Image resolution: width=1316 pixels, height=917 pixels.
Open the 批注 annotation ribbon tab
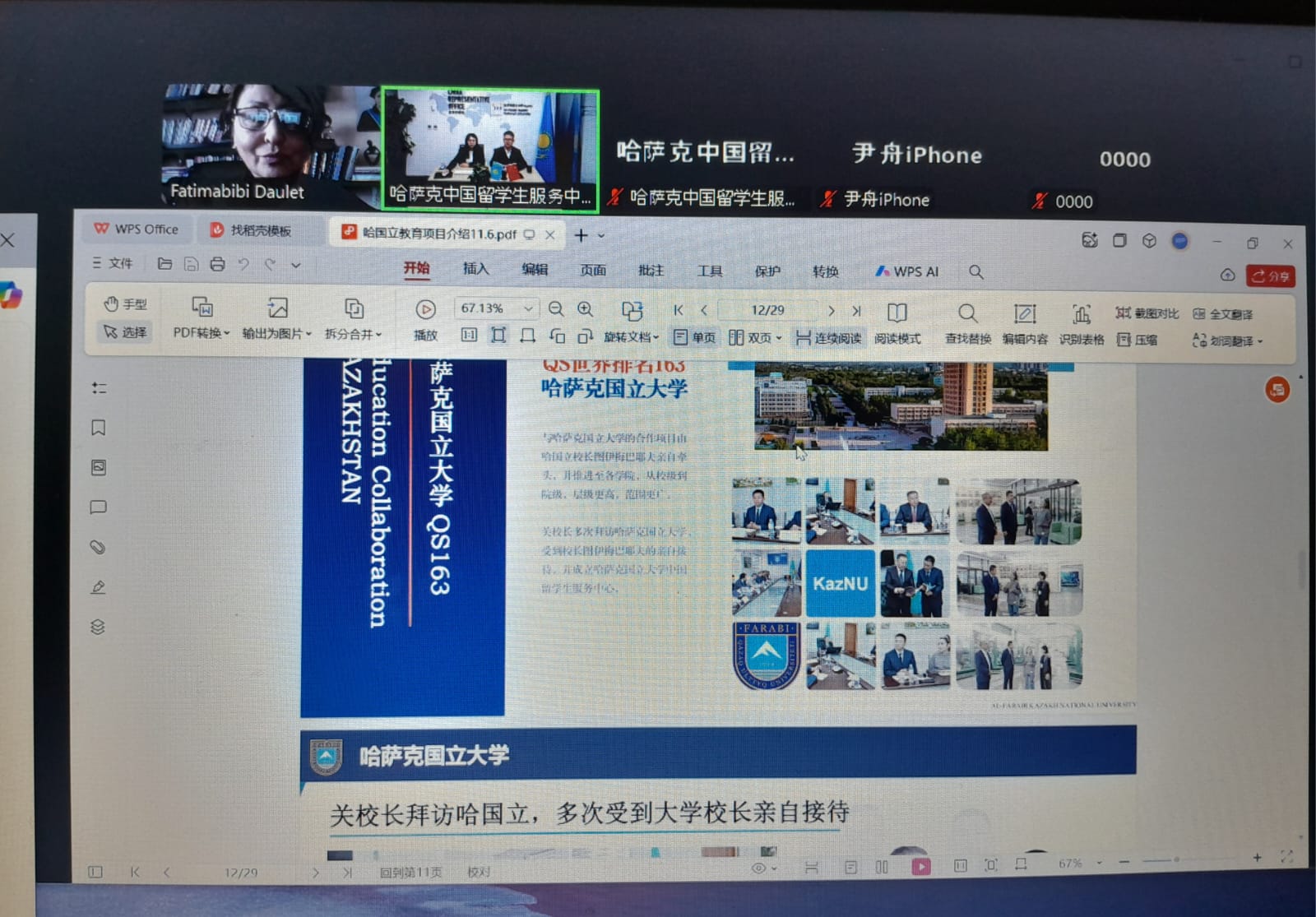651,271
